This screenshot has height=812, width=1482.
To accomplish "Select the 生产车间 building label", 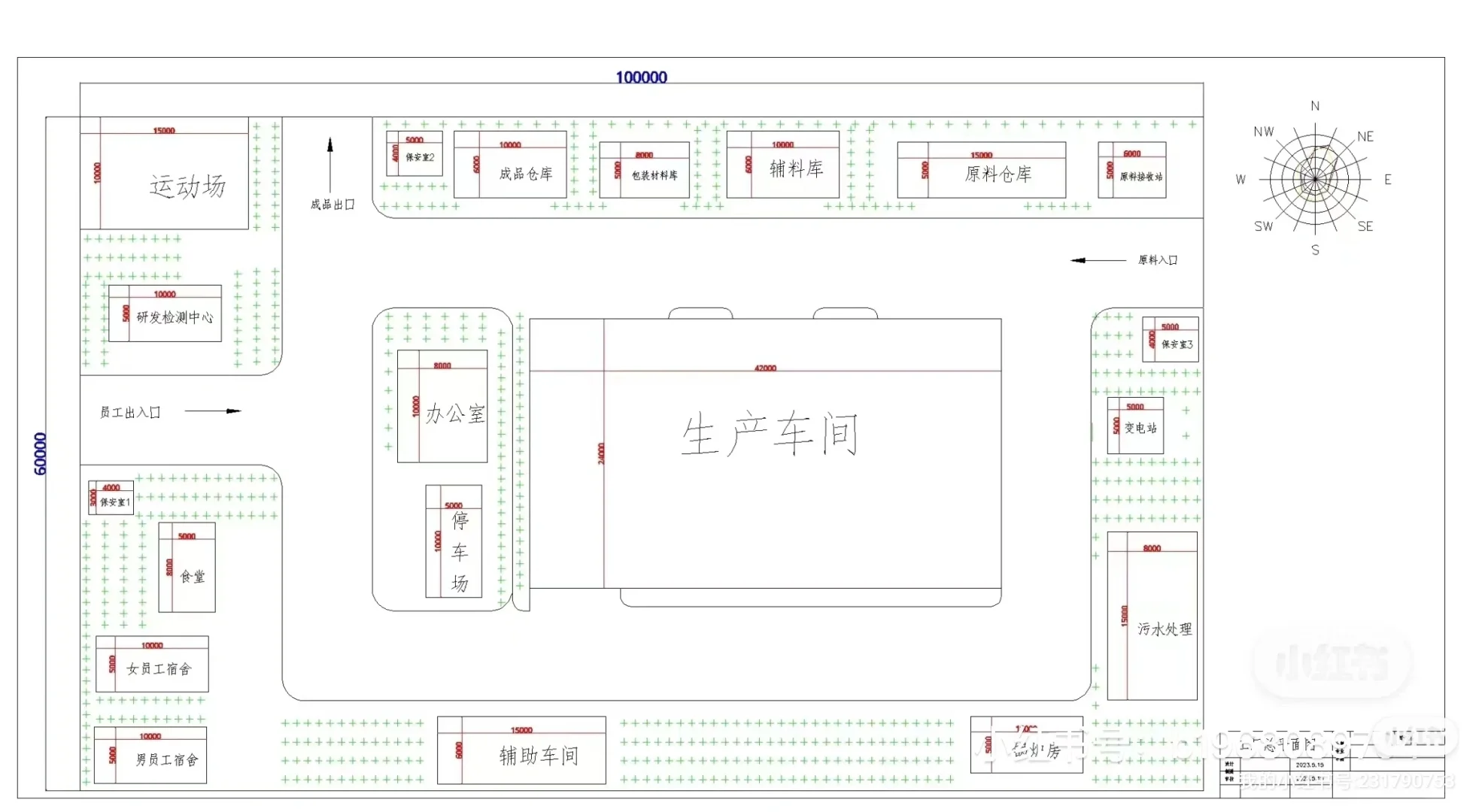I will pyautogui.click(x=769, y=434).
